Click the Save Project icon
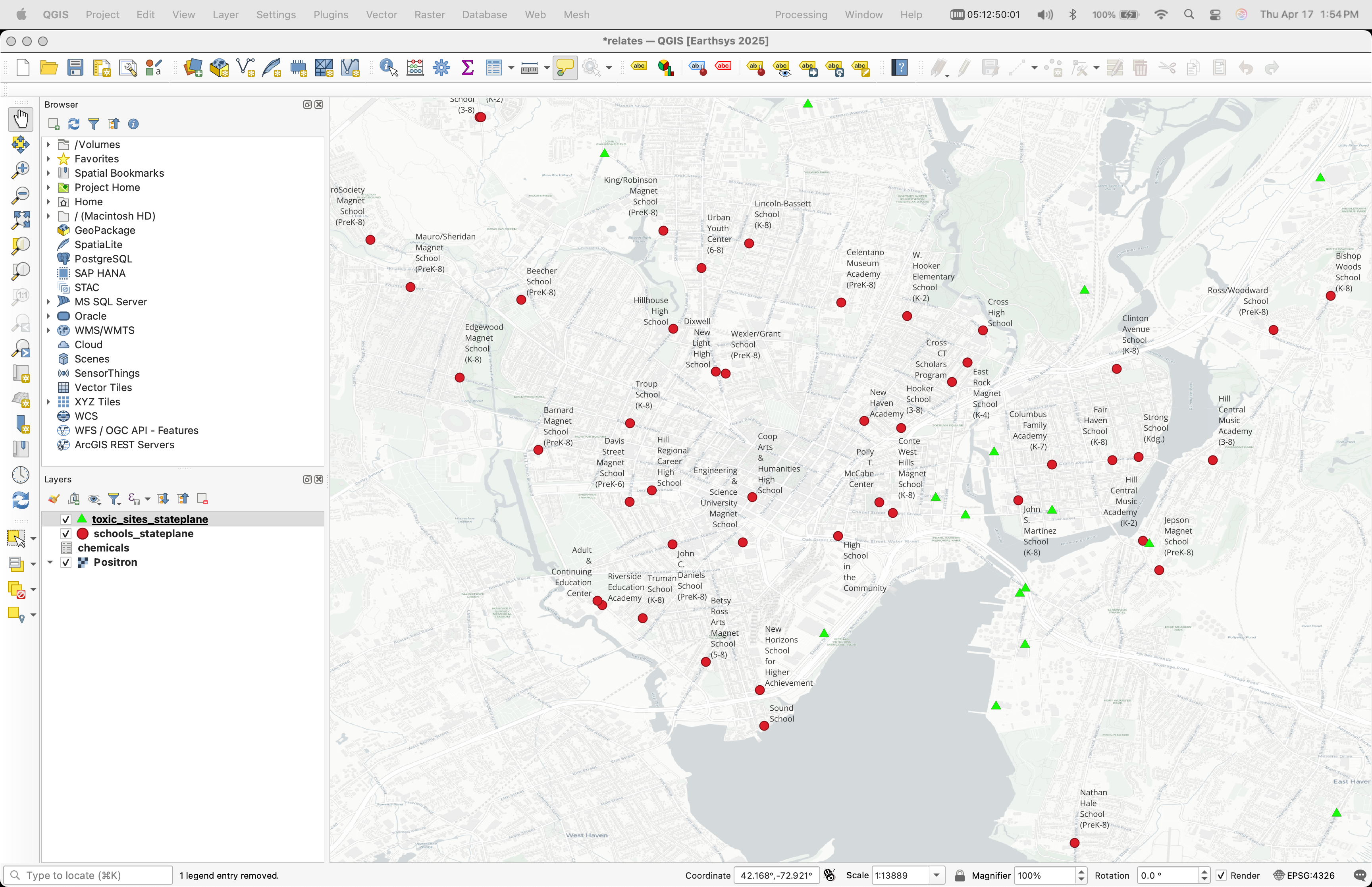The height and width of the screenshot is (887, 1372). point(75,68)
